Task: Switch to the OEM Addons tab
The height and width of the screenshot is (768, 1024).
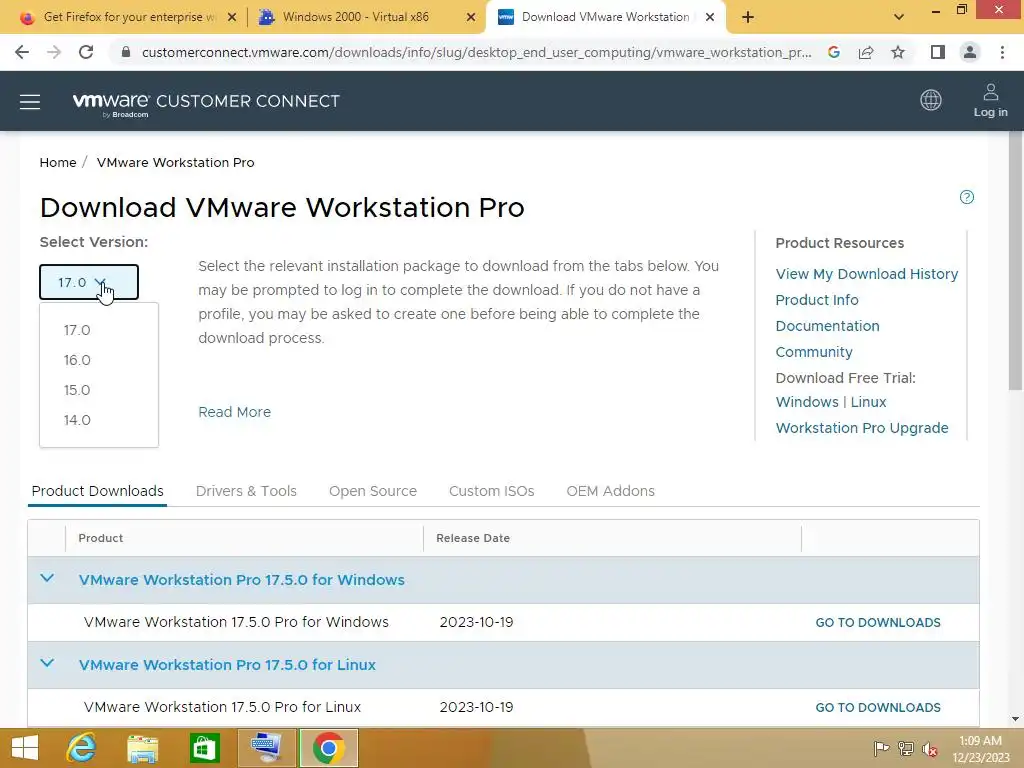Action: coord(611,491)
